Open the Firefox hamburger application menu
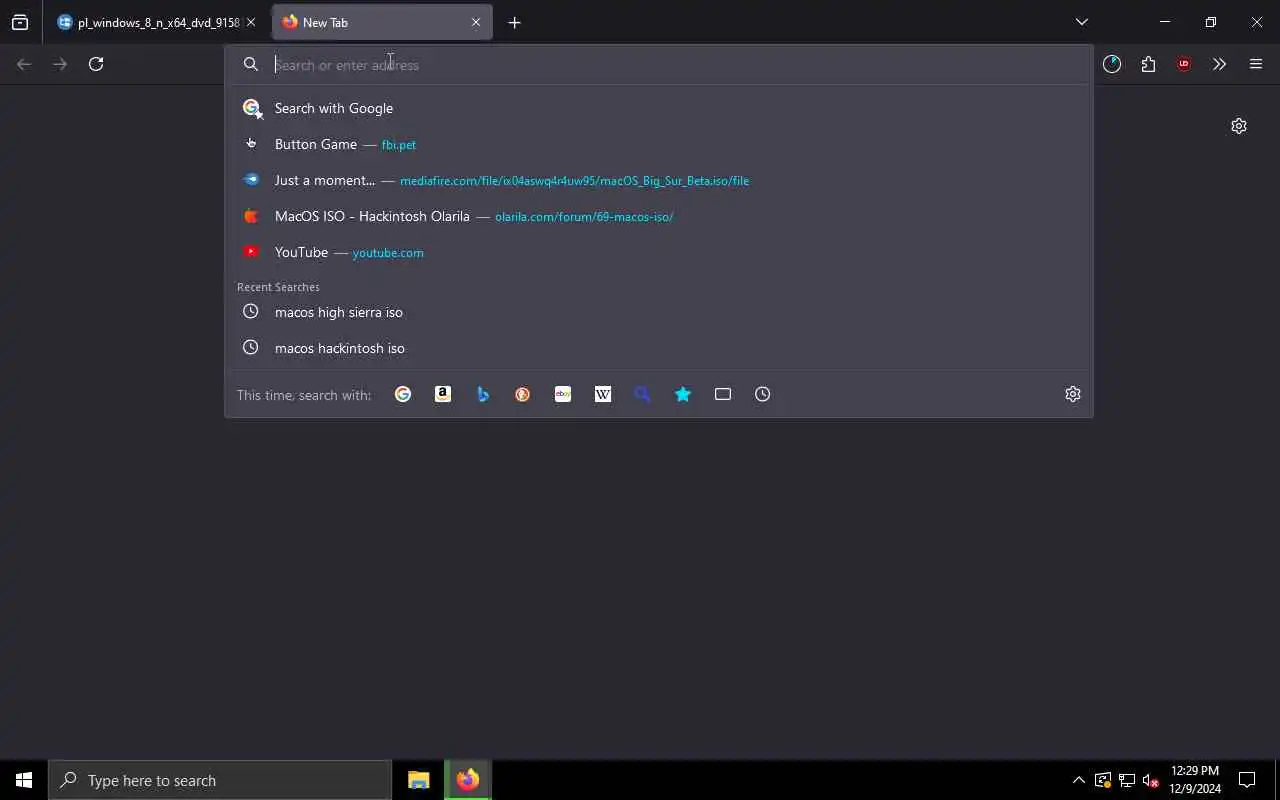This screenshot has width=1280, height=800. (1256, 64)
